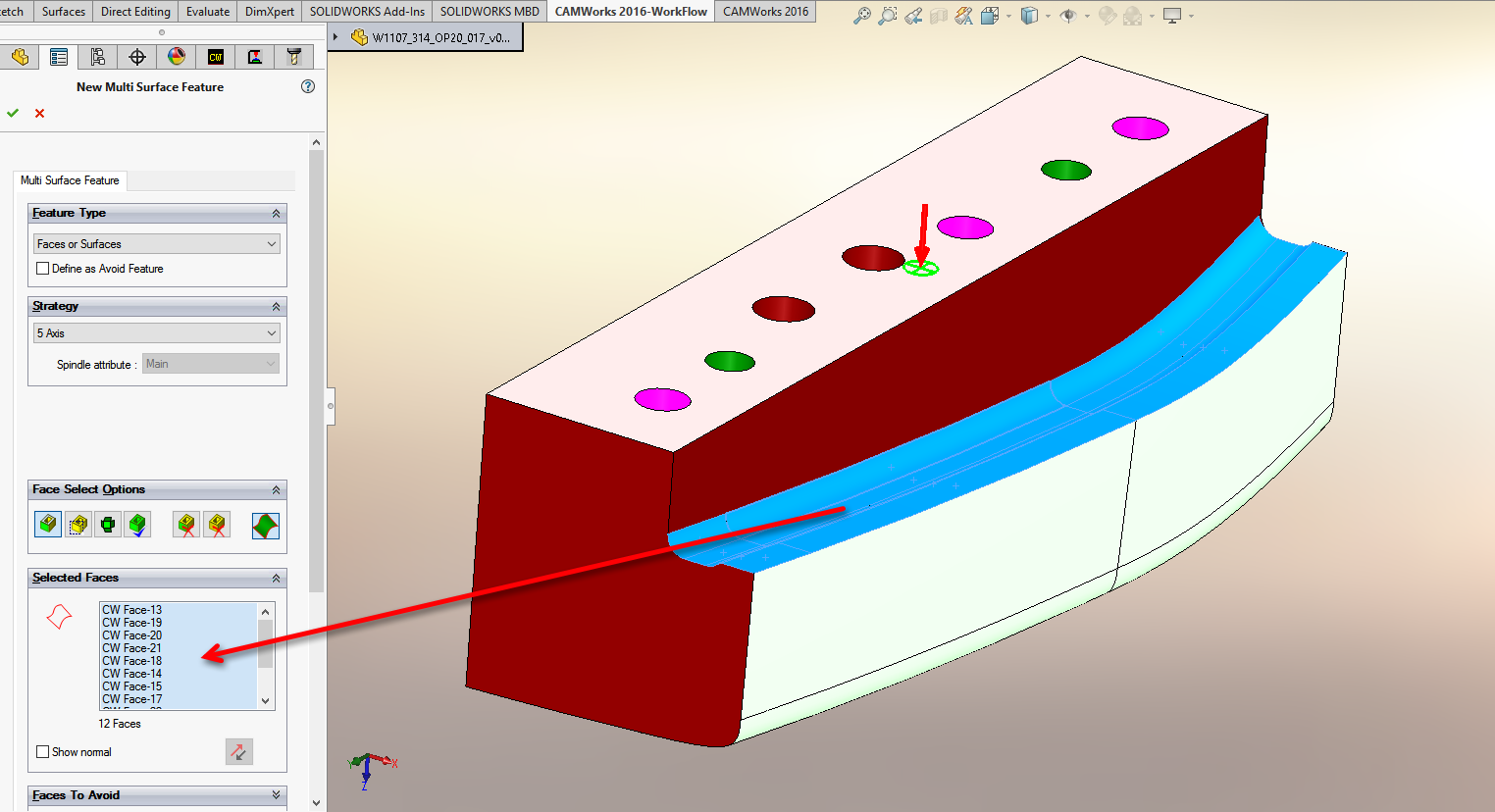The image size is (1495, 812).
Task: Click the green checkmark to accept feature
Action: [13, 113]
